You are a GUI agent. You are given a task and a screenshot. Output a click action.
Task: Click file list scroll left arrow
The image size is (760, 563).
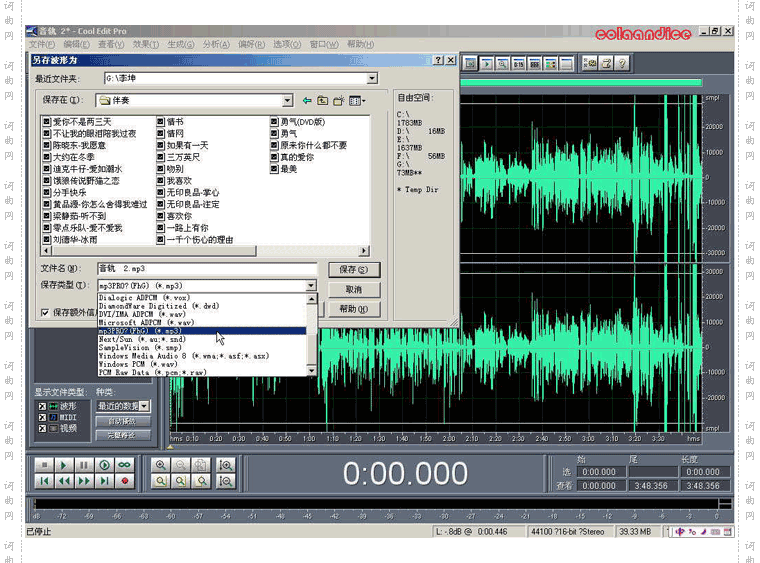[x=46, y=250]
